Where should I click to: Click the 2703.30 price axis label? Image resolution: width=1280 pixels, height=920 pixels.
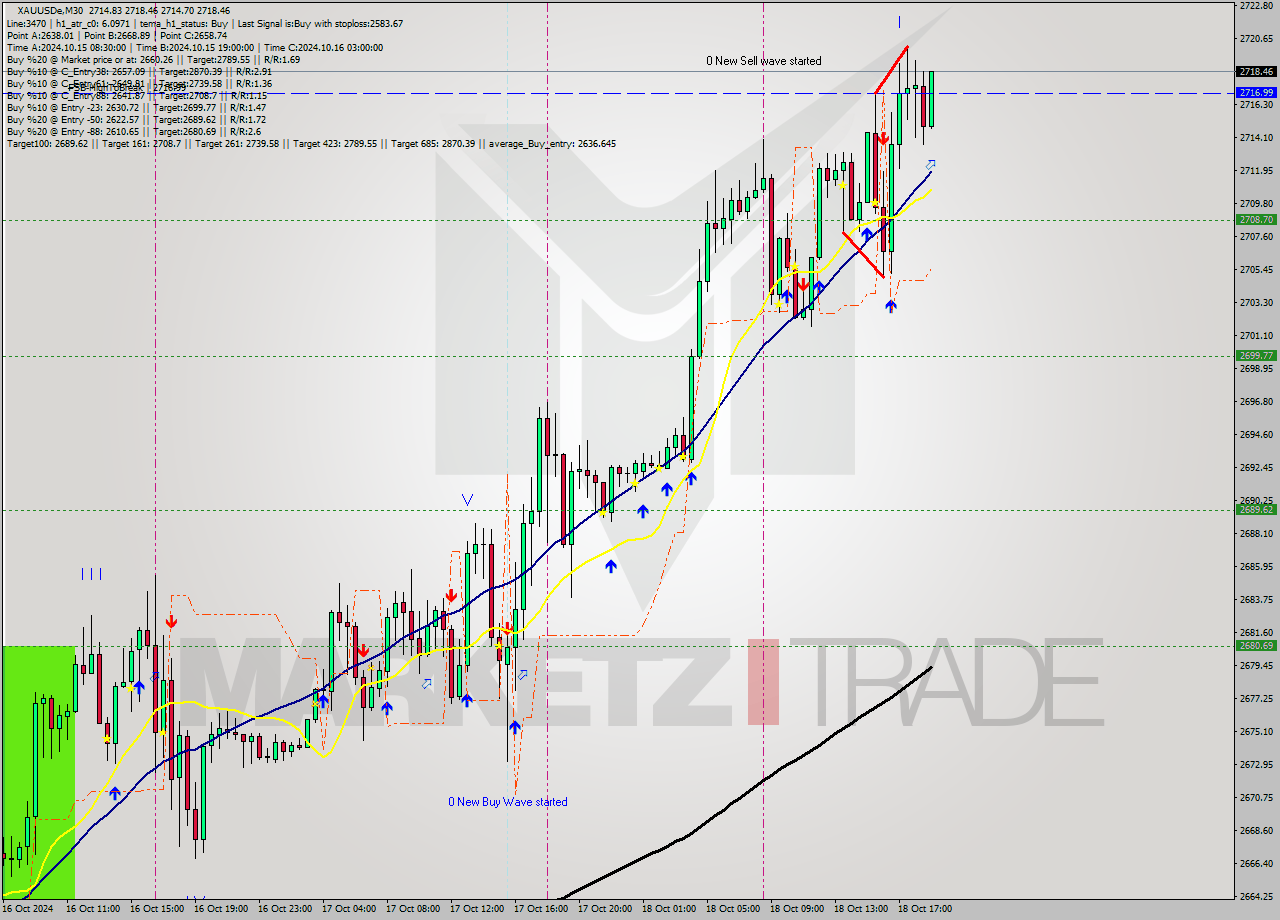[1255, 302]
